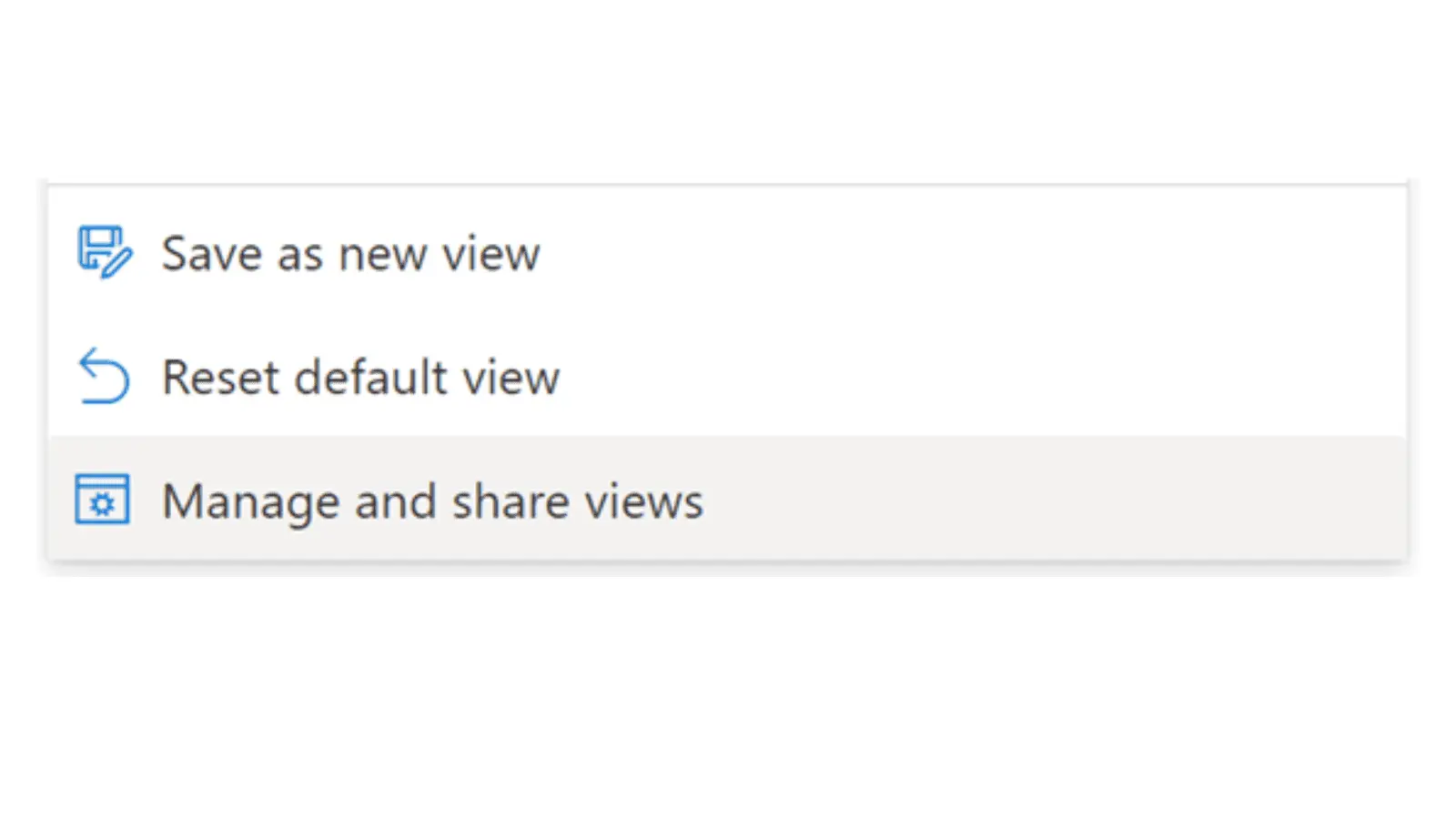The image size is (1456, 819).
Task: Click the undo arrow reset icon
Action: tap(104, 376)
